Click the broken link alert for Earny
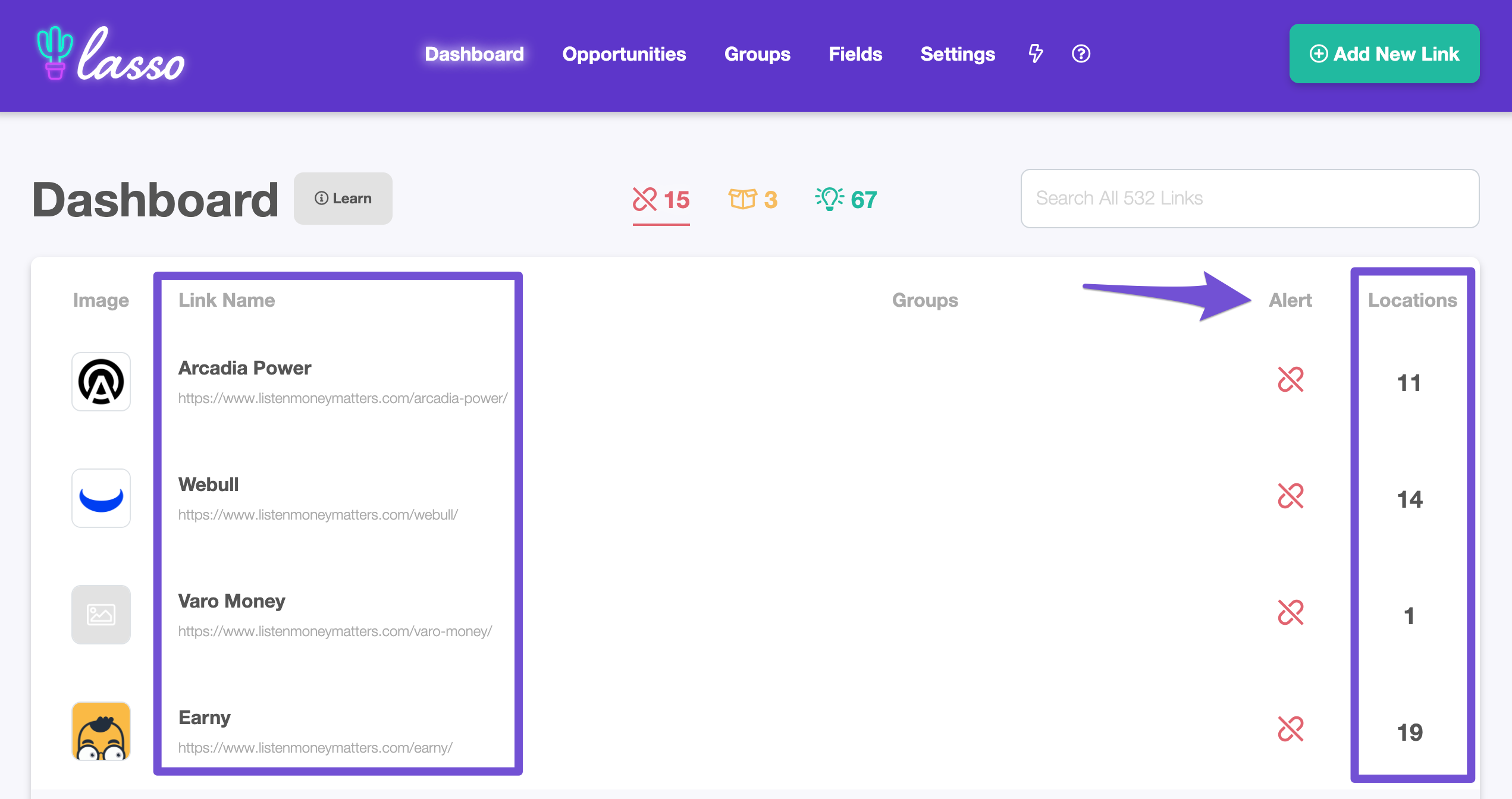Viewport: 1512px width, 799px height. click(1290, 729)
